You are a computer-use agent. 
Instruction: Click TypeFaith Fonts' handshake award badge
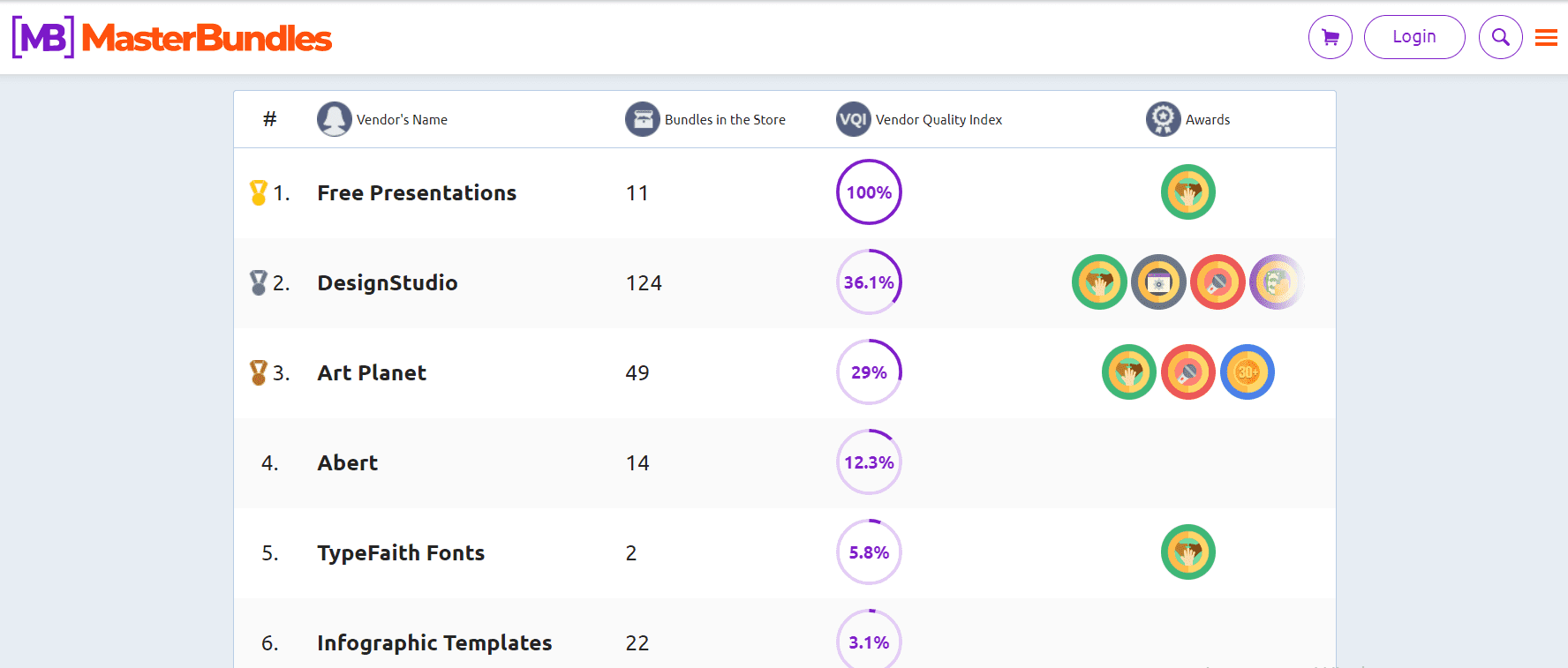coord(1188,552)
